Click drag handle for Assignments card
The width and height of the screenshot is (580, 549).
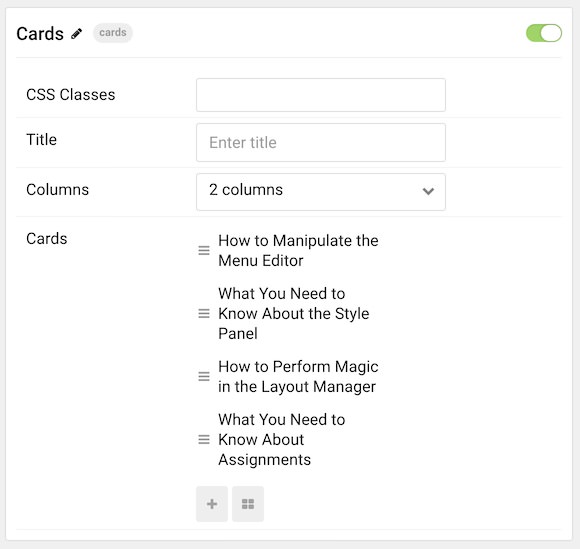click(x=204, y=439)
